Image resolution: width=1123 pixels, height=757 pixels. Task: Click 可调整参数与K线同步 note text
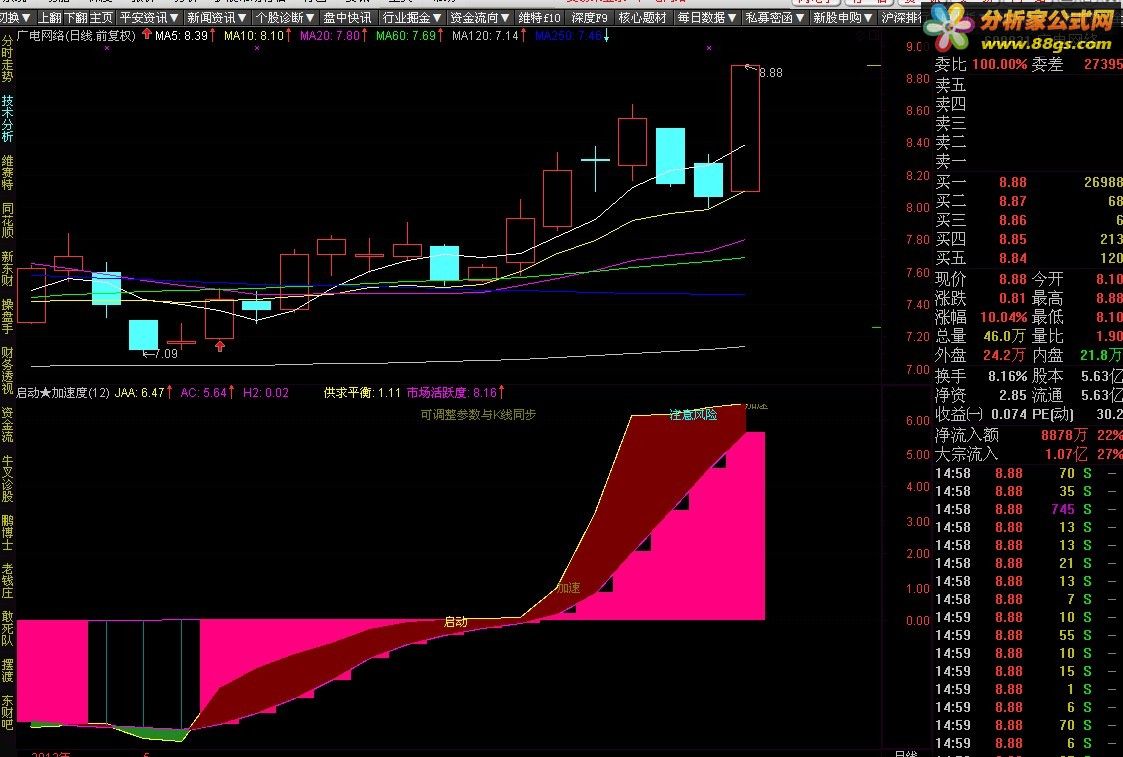pos(478,415)
